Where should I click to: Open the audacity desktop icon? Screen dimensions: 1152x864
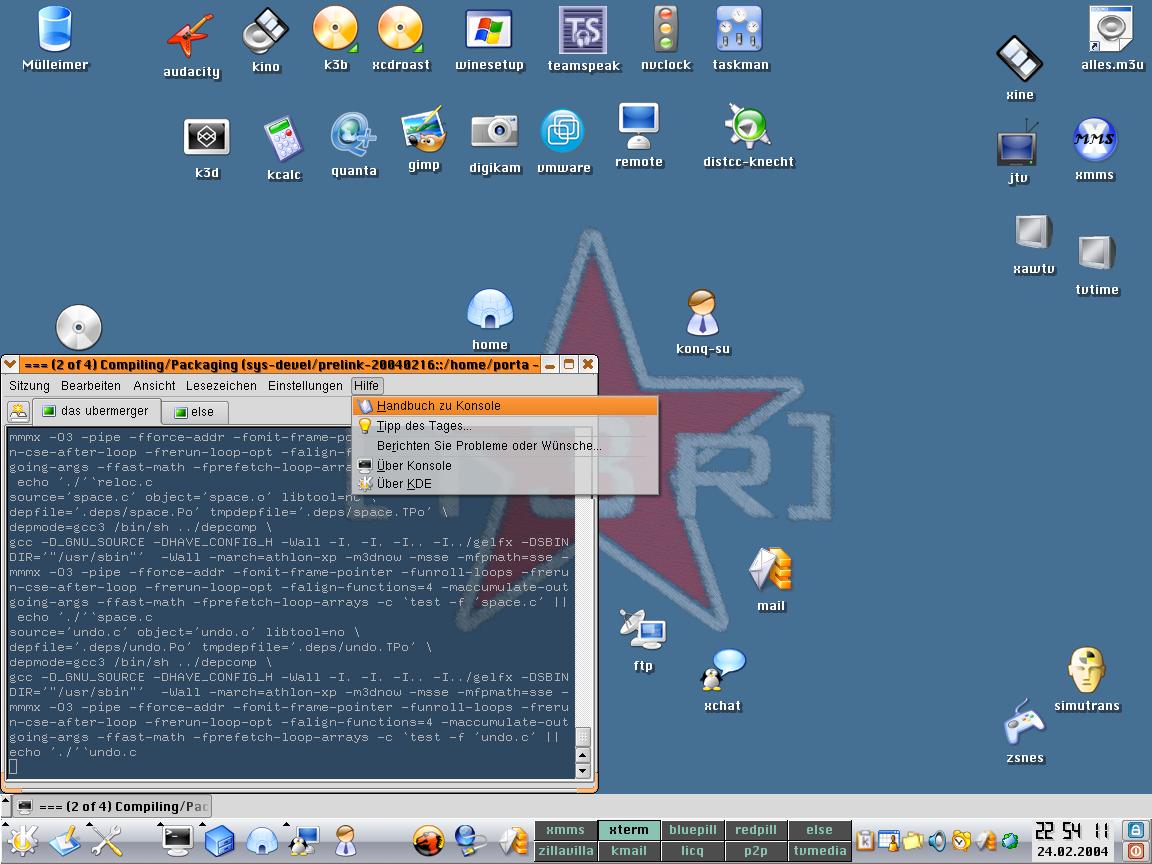pos(190,36)
